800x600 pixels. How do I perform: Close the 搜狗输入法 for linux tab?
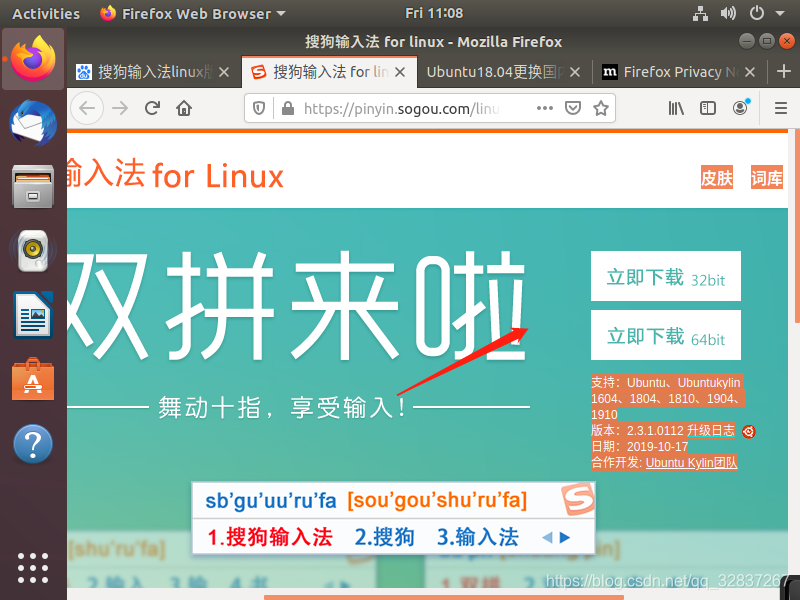coord(400,72)
